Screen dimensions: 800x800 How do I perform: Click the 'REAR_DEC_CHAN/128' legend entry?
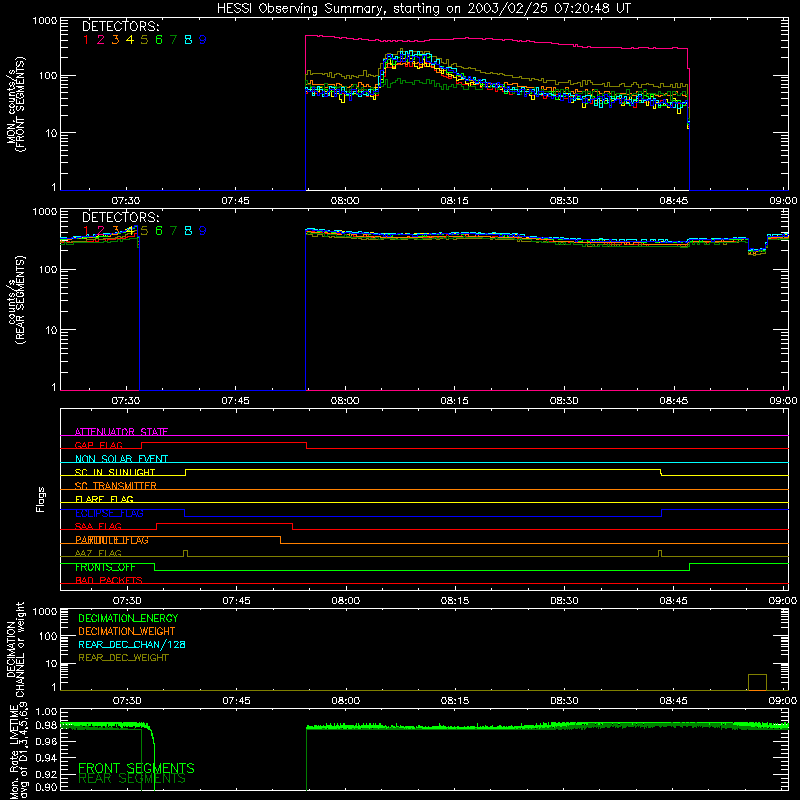[x=132, y=645]
